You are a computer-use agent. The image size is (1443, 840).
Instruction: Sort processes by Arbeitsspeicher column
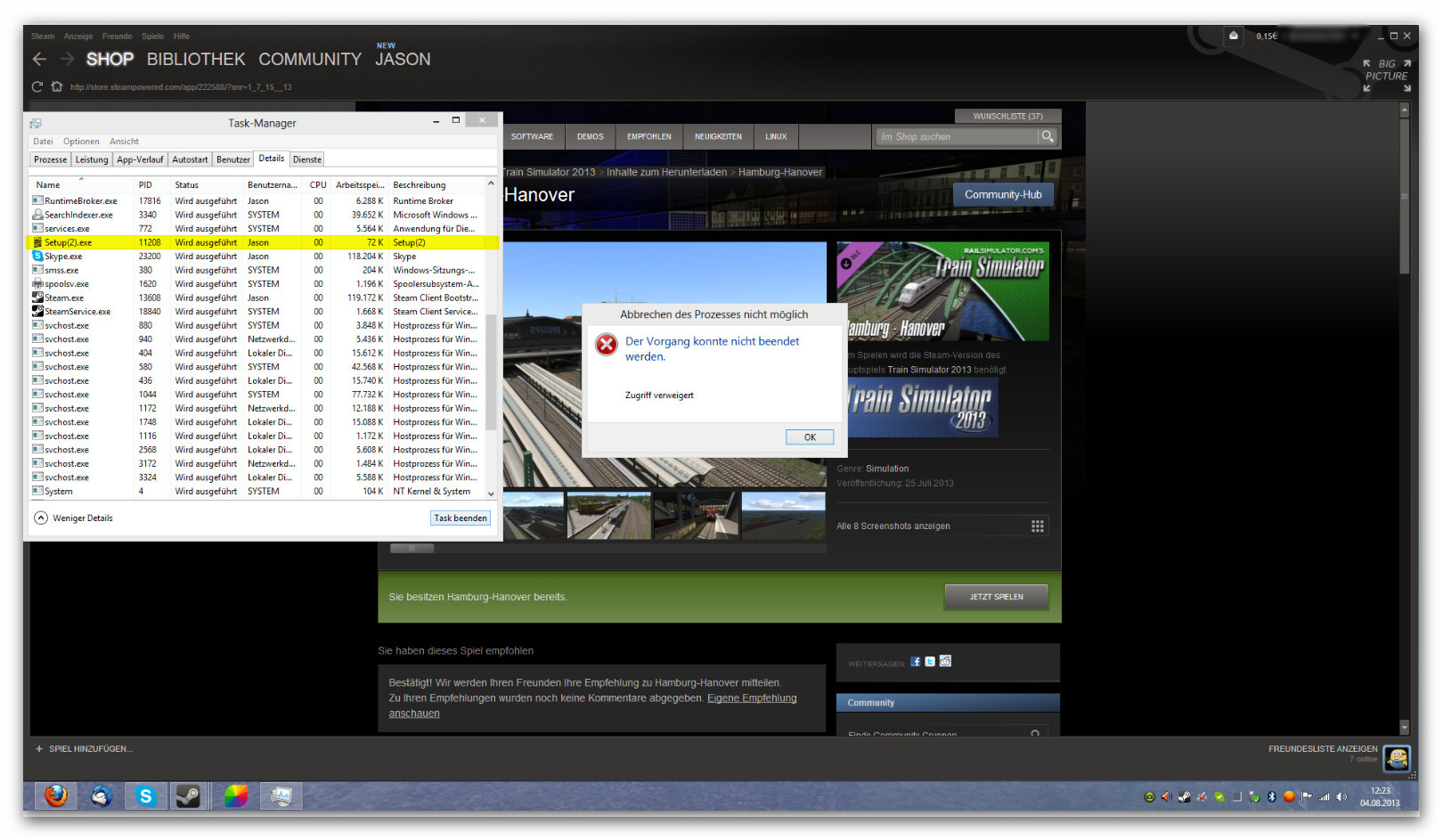coord(359,184)
